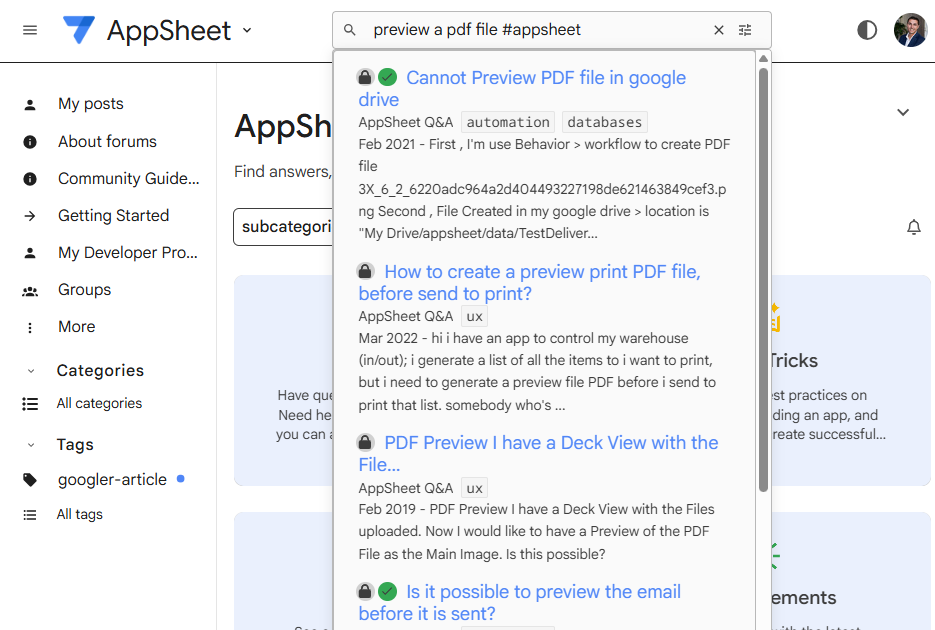Click the All categories list icon
This screenshot has width=935, height=630.
30,404
